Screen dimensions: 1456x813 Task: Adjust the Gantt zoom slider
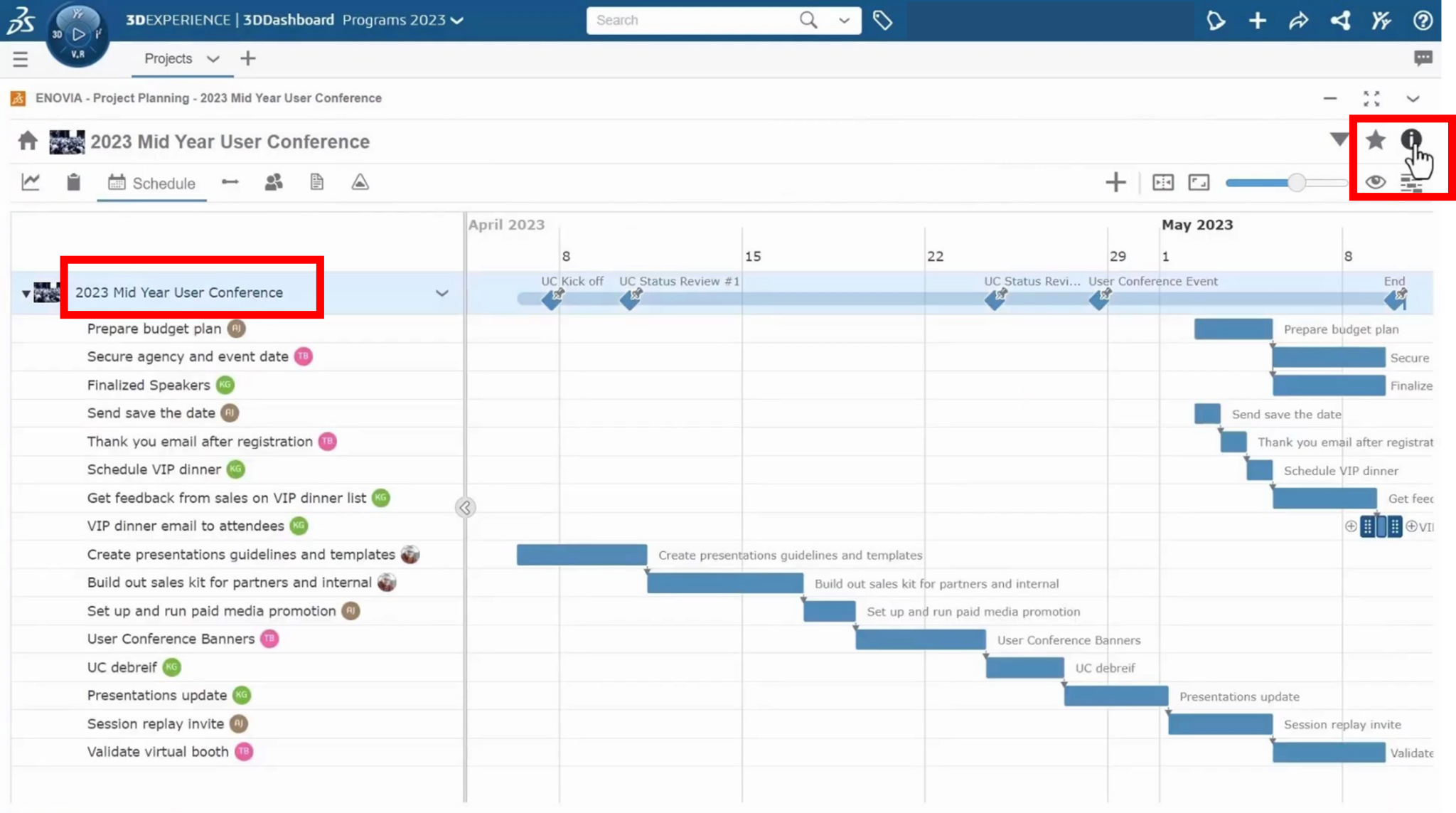click(1297, 182)
